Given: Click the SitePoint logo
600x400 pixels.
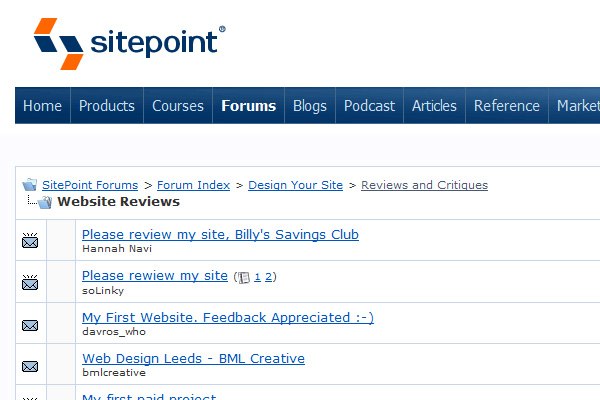Looking at the screenshot, I should point(129,44).
